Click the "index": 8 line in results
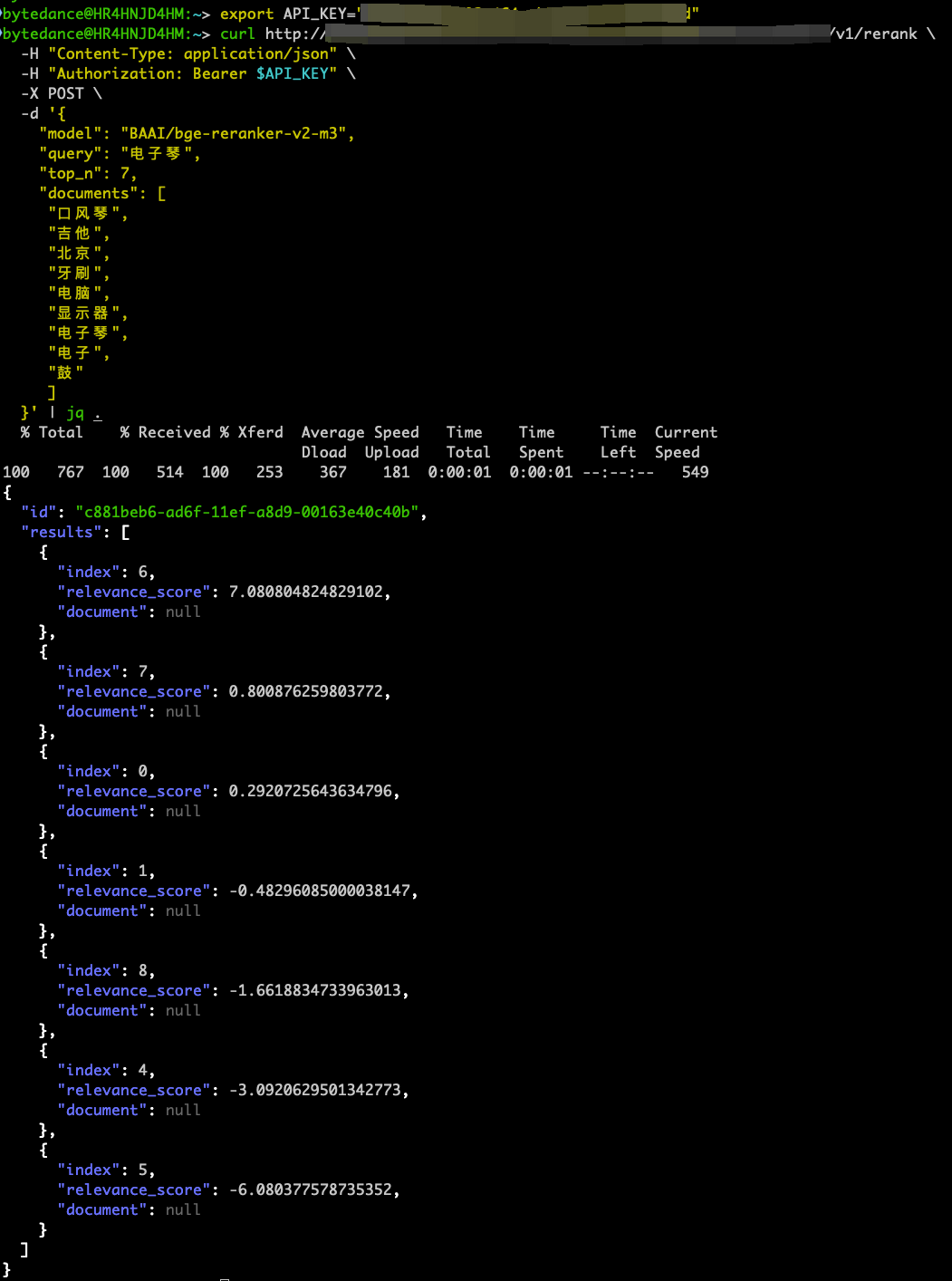Screen dimensions: 952x1281 point(106,970)
